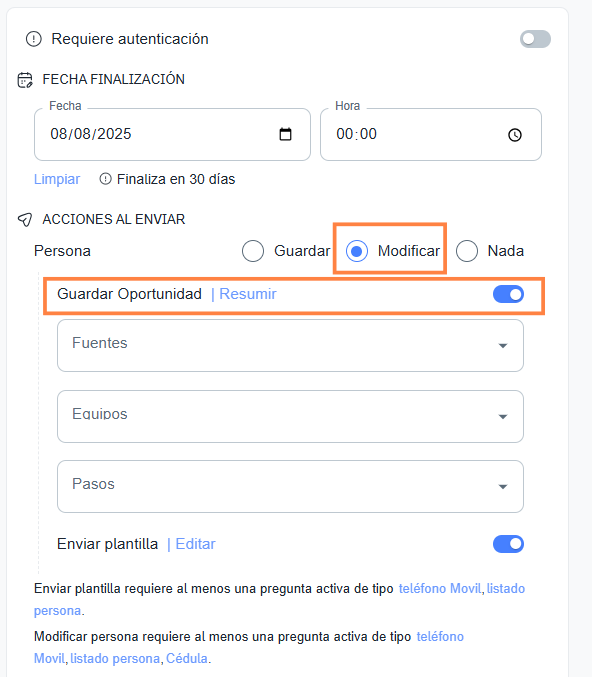Open the Fuentes dropdown
The width and height of the screenshot is (592, 677).
tap(291, 345)
